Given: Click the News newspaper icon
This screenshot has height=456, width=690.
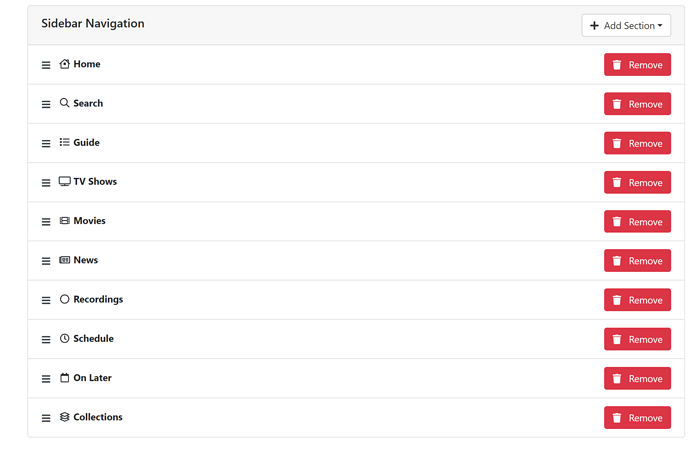Looking at the screenshot, I should tap(65, 260).
